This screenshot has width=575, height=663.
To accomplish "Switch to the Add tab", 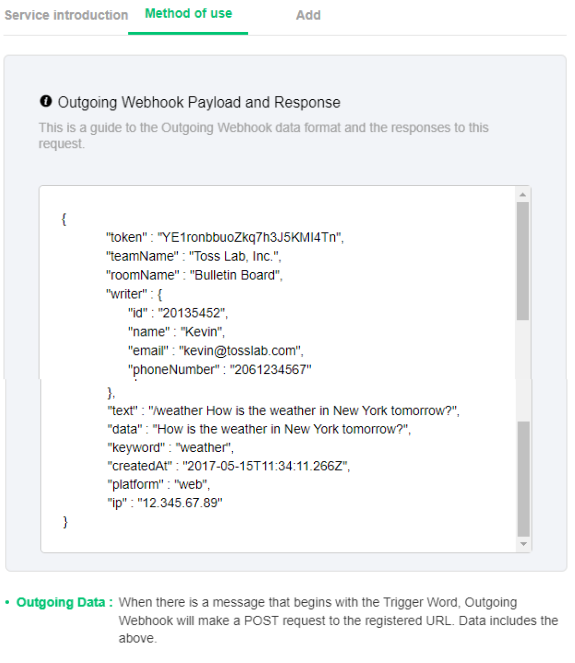I will pyautogui.click(x=308, y=15).
